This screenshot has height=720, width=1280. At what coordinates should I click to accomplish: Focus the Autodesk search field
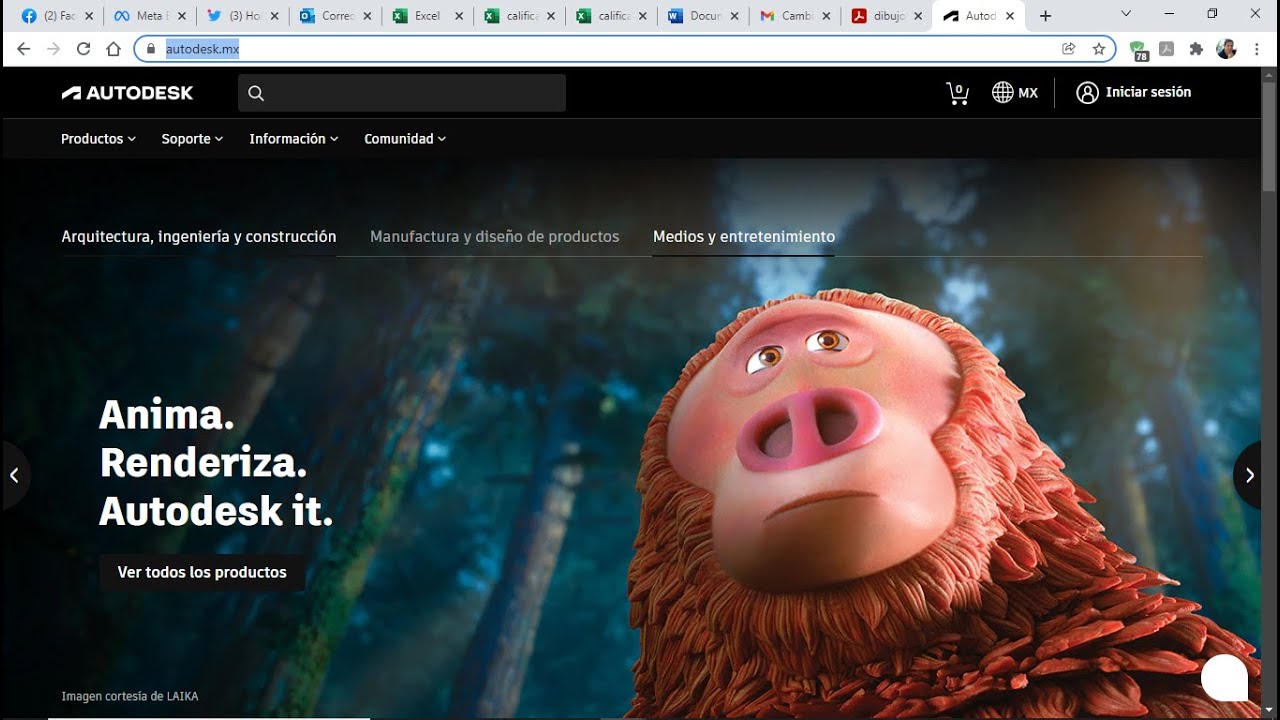402,93
